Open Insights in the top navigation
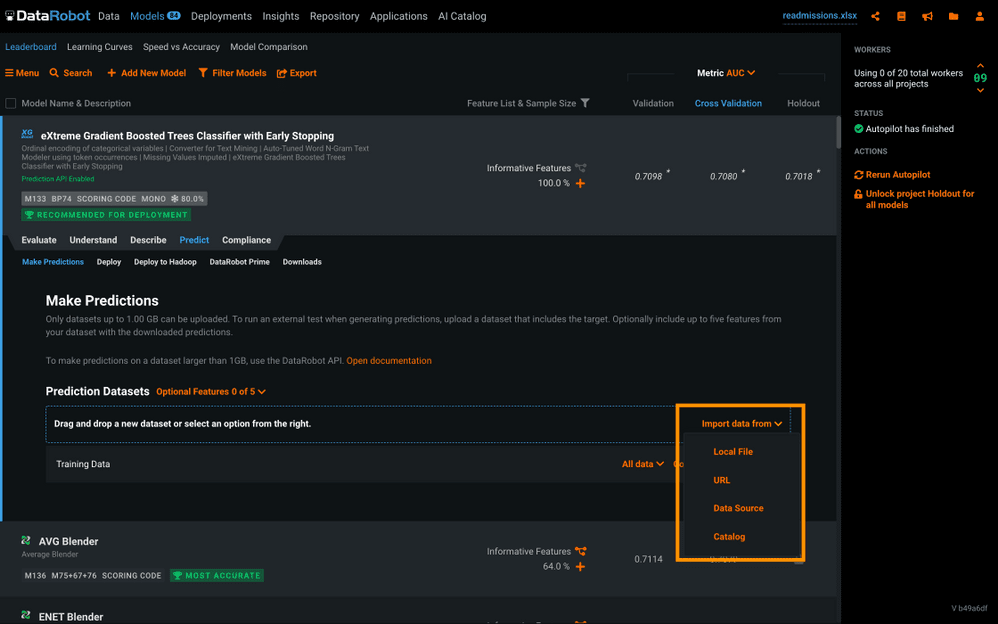The image size is (998, 624). pos(281,17)
